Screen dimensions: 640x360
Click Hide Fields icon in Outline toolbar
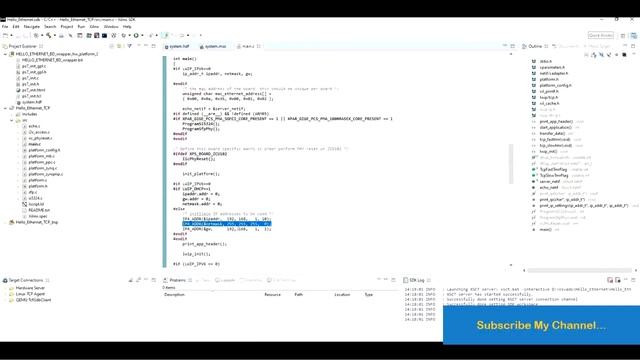[601, 55]
